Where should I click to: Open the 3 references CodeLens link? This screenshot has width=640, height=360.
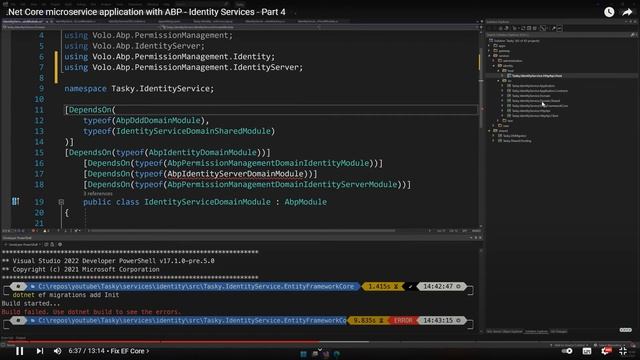[x=98, y=193]
